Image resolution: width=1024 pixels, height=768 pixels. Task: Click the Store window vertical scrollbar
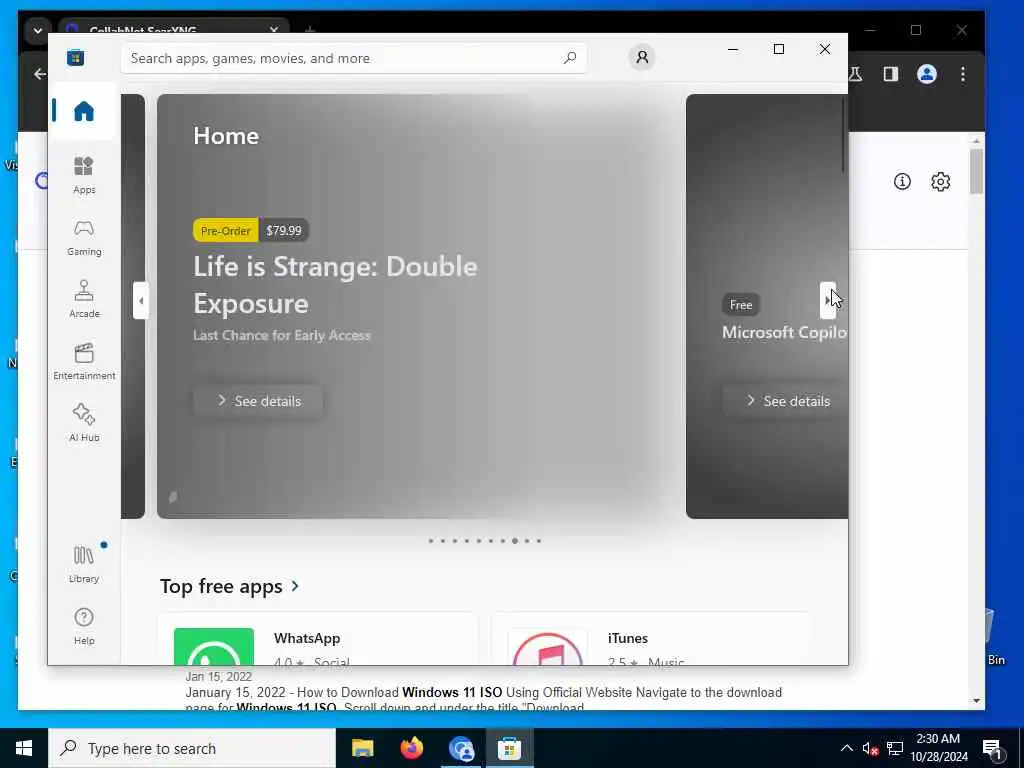coord(843,134)
